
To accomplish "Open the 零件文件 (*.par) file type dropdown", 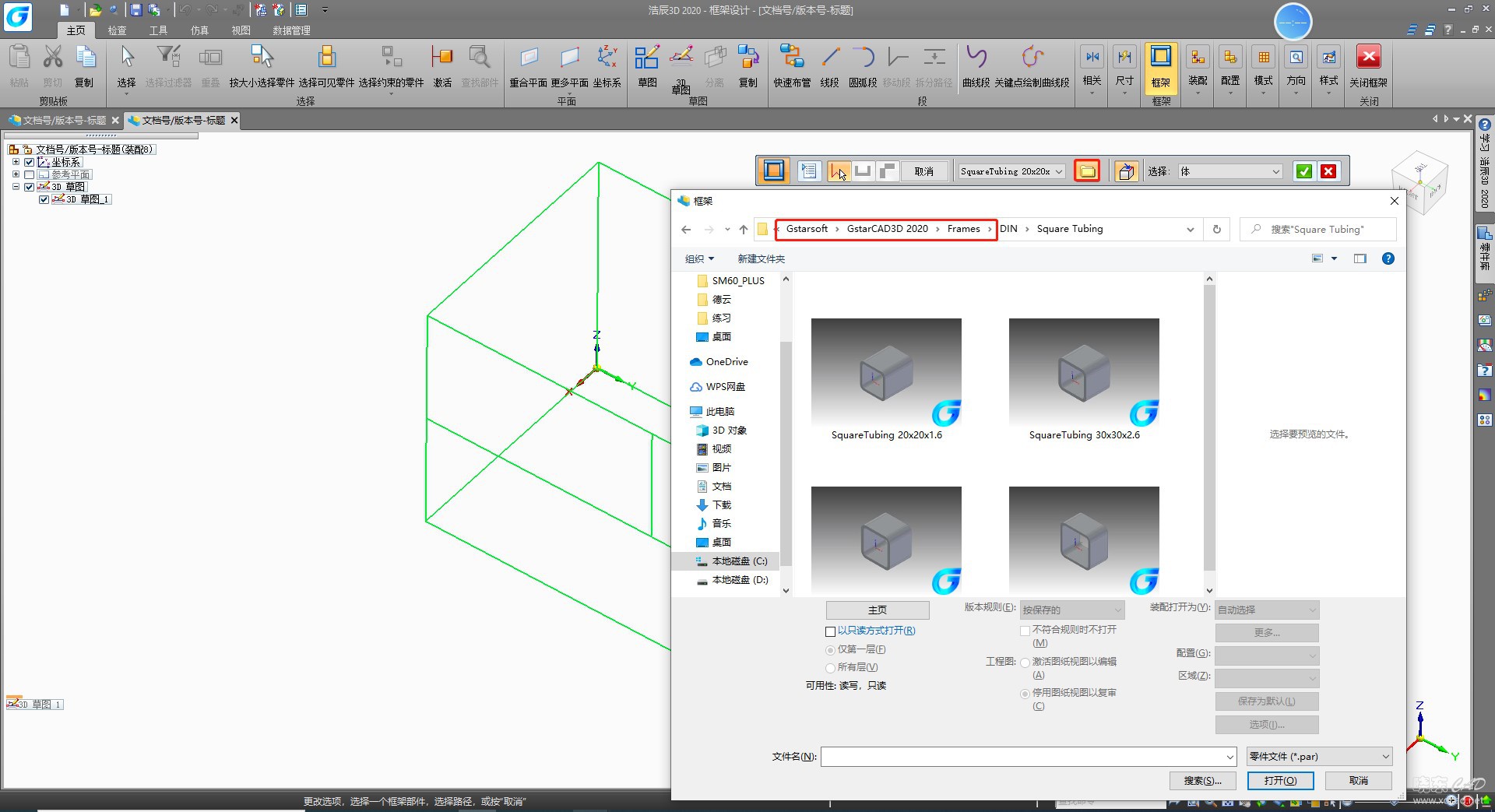I will point(1319,756).
